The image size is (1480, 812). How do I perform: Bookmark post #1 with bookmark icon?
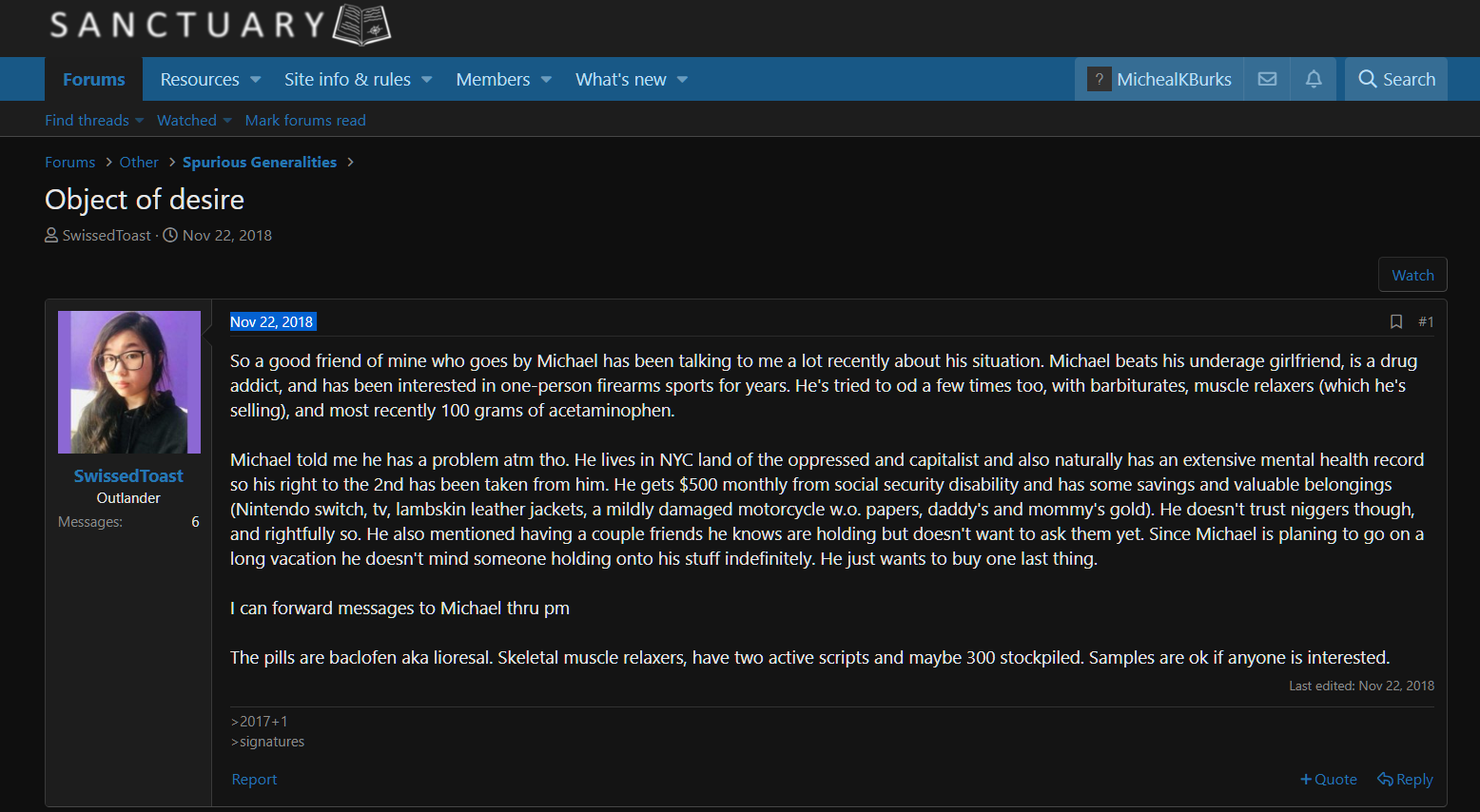[1396, 321]
